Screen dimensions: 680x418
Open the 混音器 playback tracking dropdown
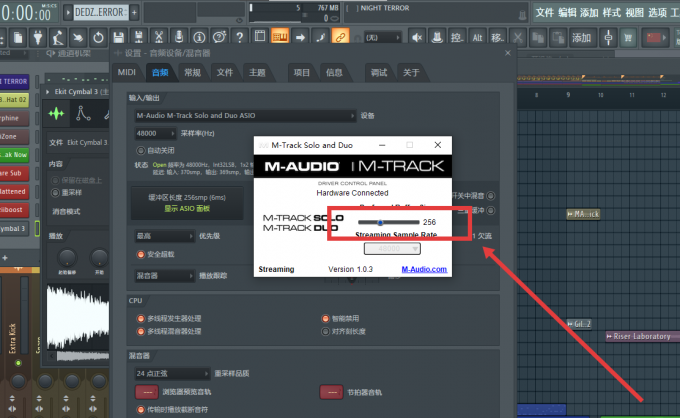point(164,276)
